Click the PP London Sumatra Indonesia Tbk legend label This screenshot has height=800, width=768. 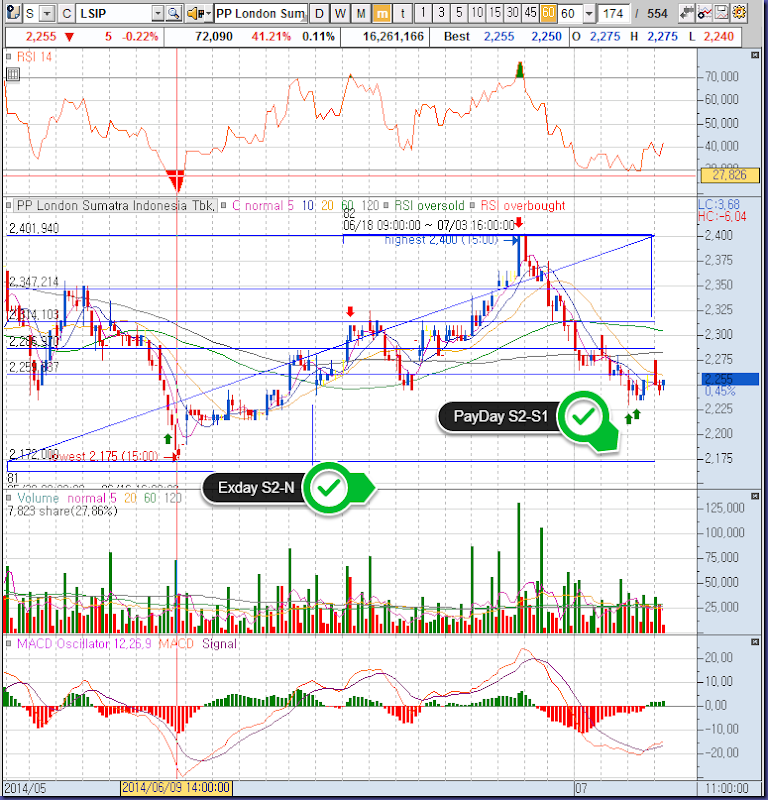click(x=115, y=206)
